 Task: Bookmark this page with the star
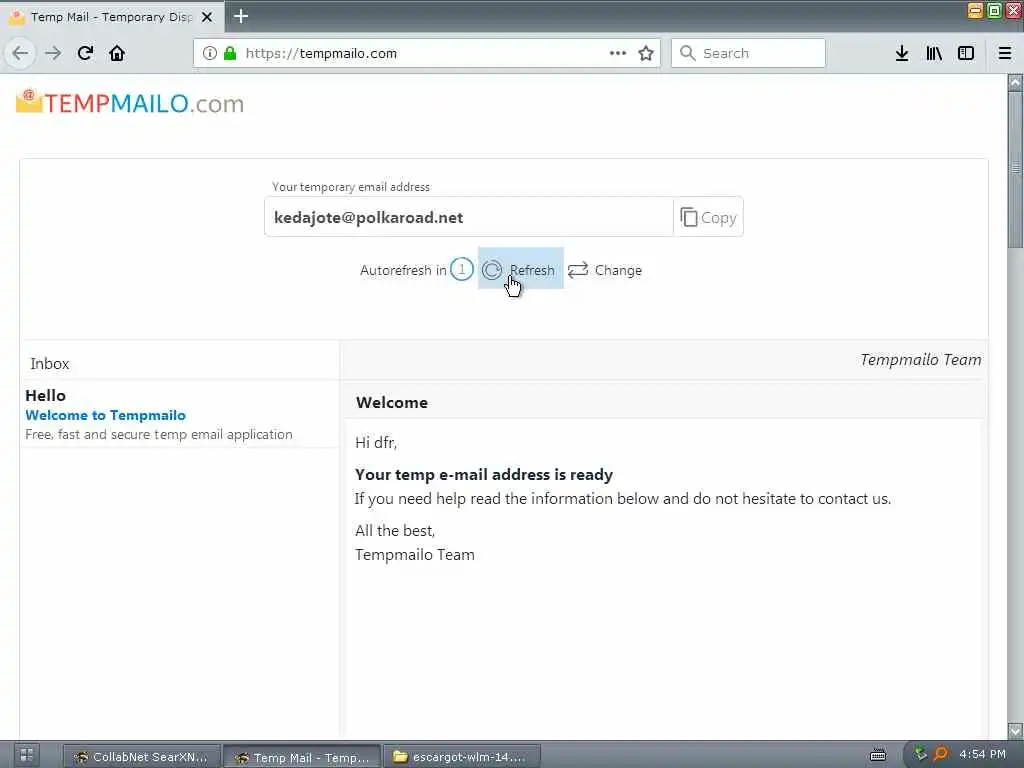click(x=646, y=54)
